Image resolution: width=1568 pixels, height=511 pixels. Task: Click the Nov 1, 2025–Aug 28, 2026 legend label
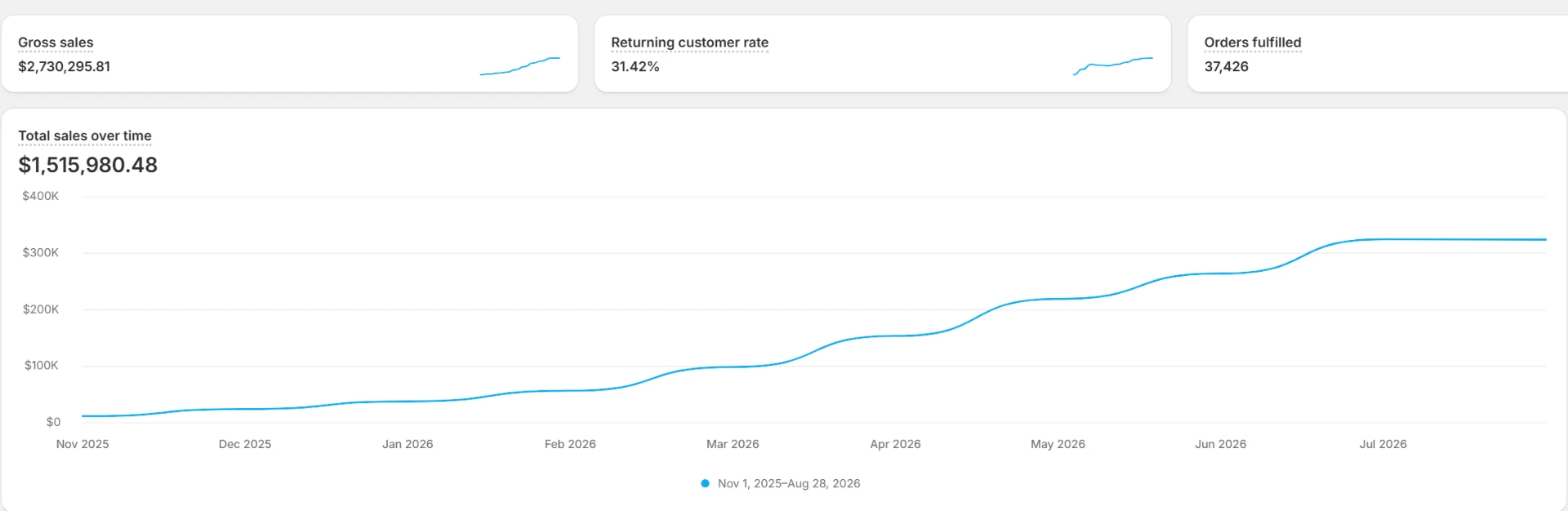(x=789, y=483)
